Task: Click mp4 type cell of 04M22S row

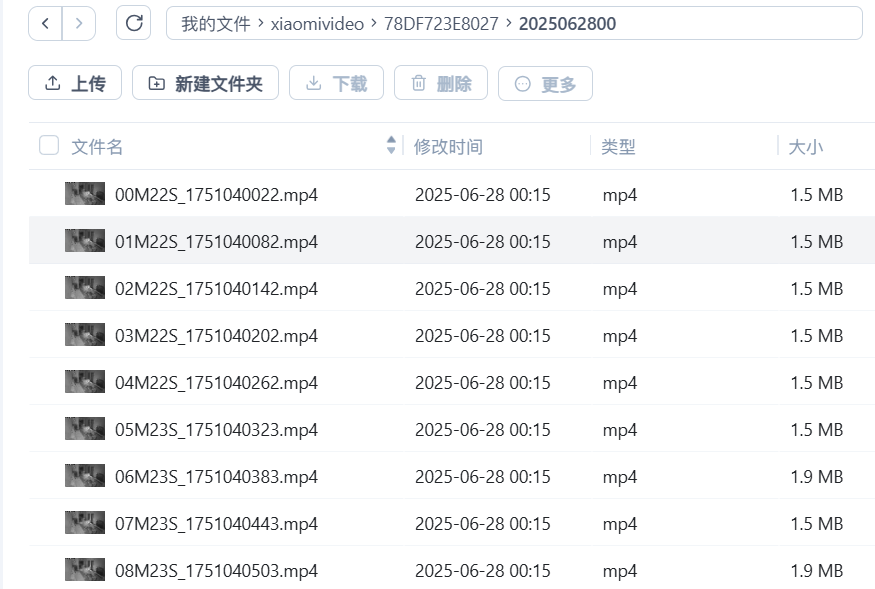Action: [619, 383]
